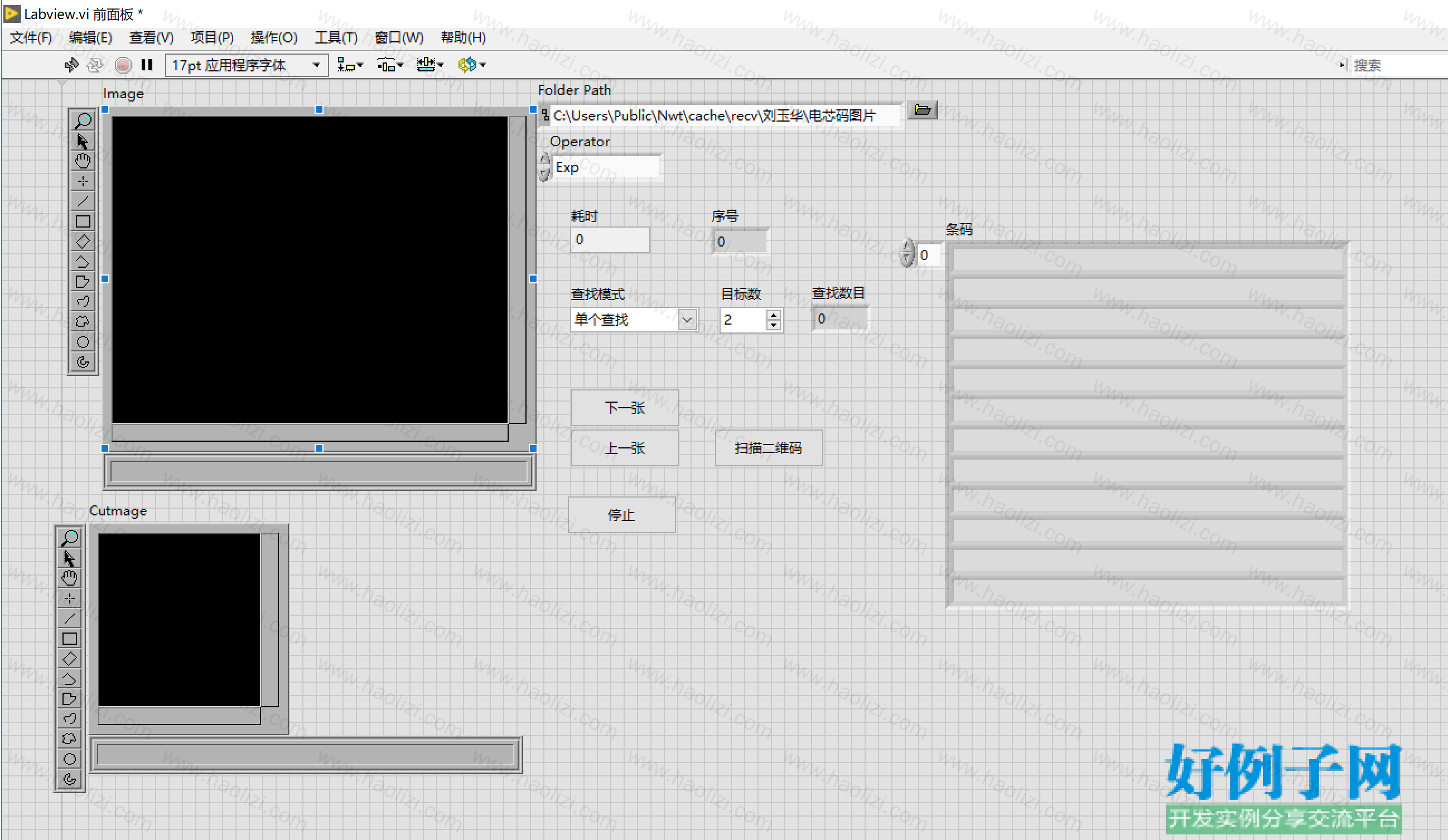Select the pointer tool in Cutmage palette
The height and width of the screenshot is (840, 1448).
(x=70, y=558)
